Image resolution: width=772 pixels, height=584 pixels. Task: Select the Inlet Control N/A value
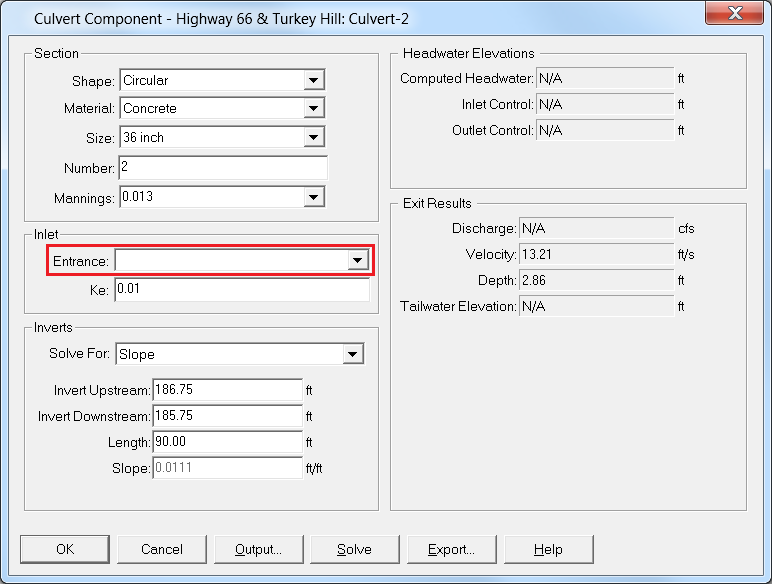click(x=605, y=104)
